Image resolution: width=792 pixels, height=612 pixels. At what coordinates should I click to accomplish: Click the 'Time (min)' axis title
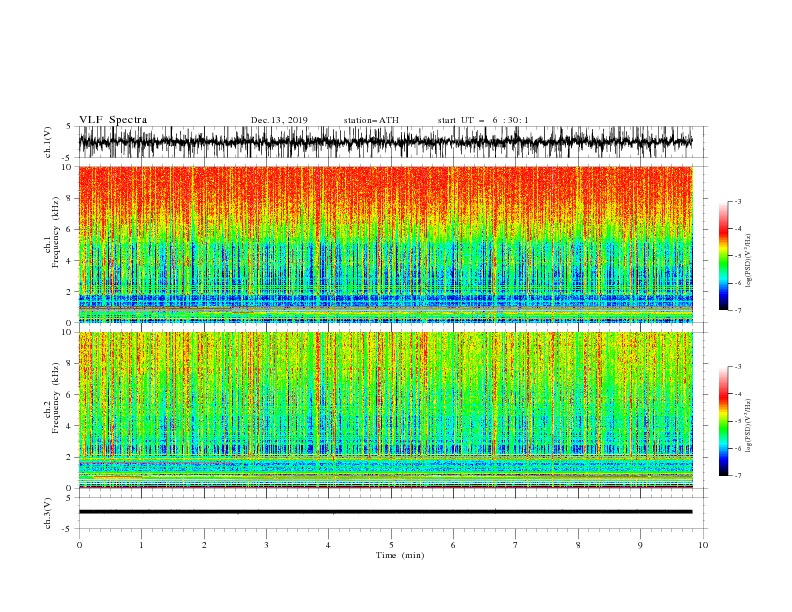coord(400,555)
